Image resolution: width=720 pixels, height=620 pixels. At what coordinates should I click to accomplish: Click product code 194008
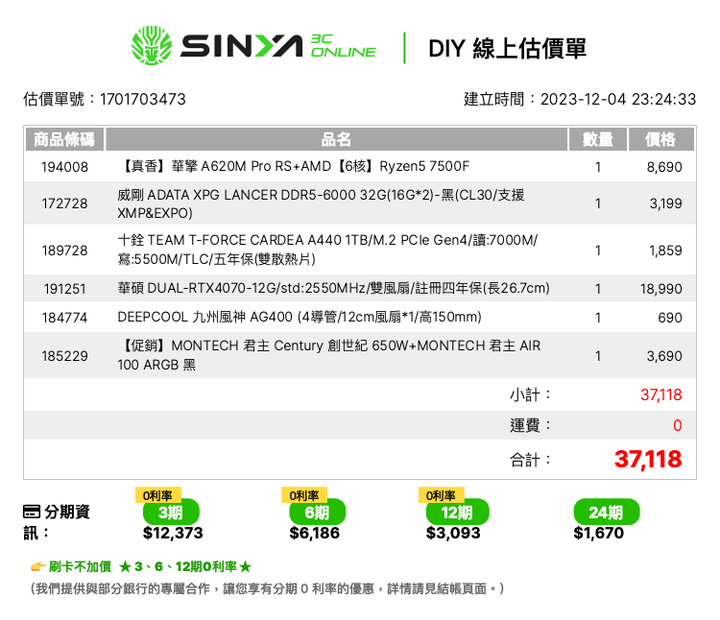tap(65, 167)
